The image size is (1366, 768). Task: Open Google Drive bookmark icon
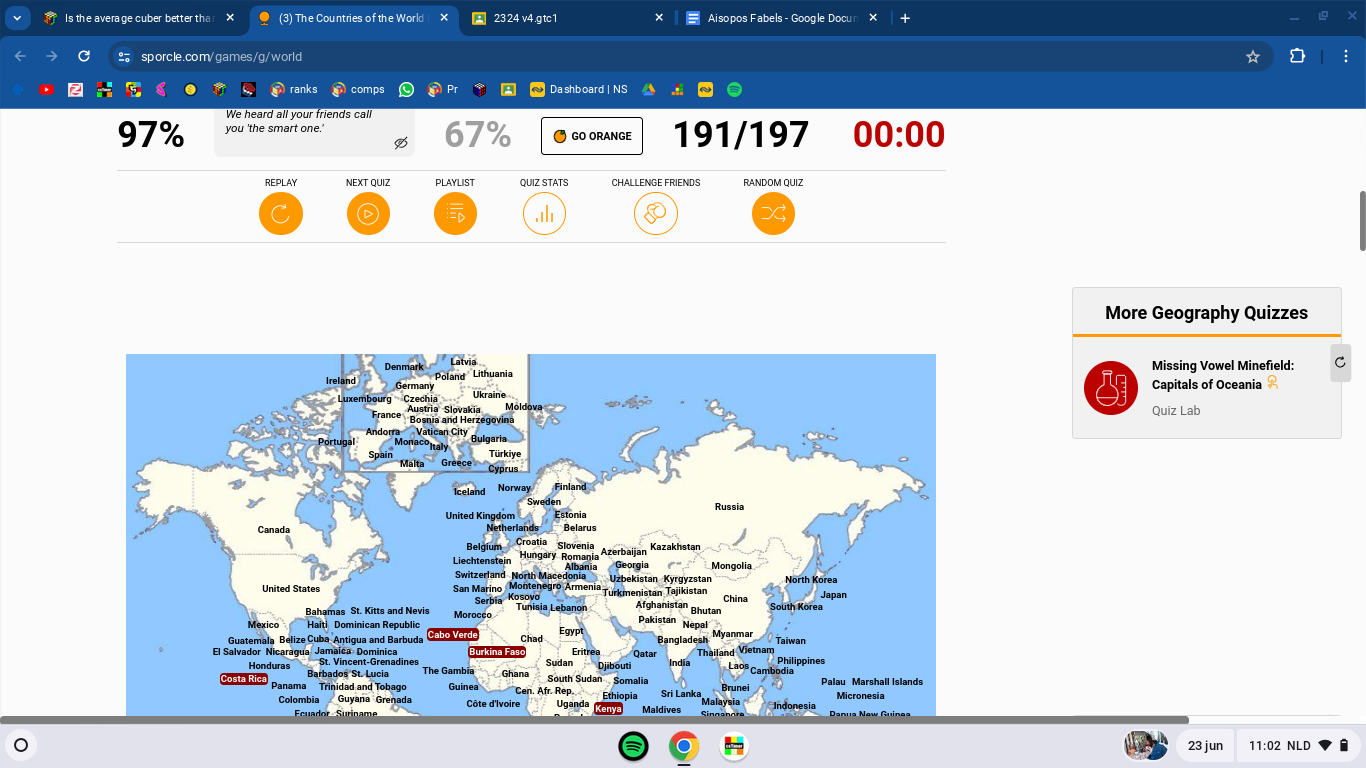coord(649,89)
